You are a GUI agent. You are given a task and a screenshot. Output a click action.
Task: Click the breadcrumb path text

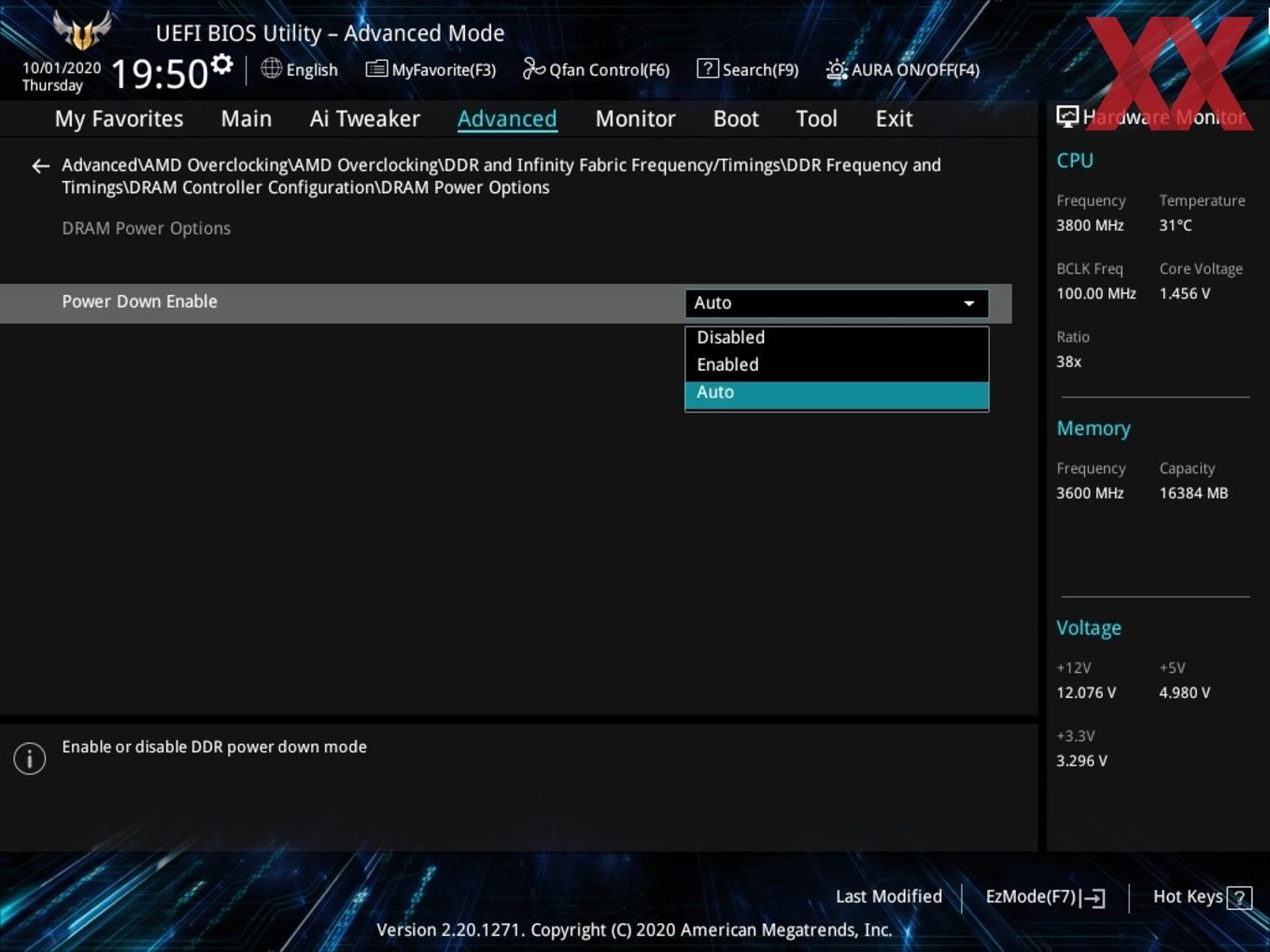pyautogui.click(x=501, y=176)
